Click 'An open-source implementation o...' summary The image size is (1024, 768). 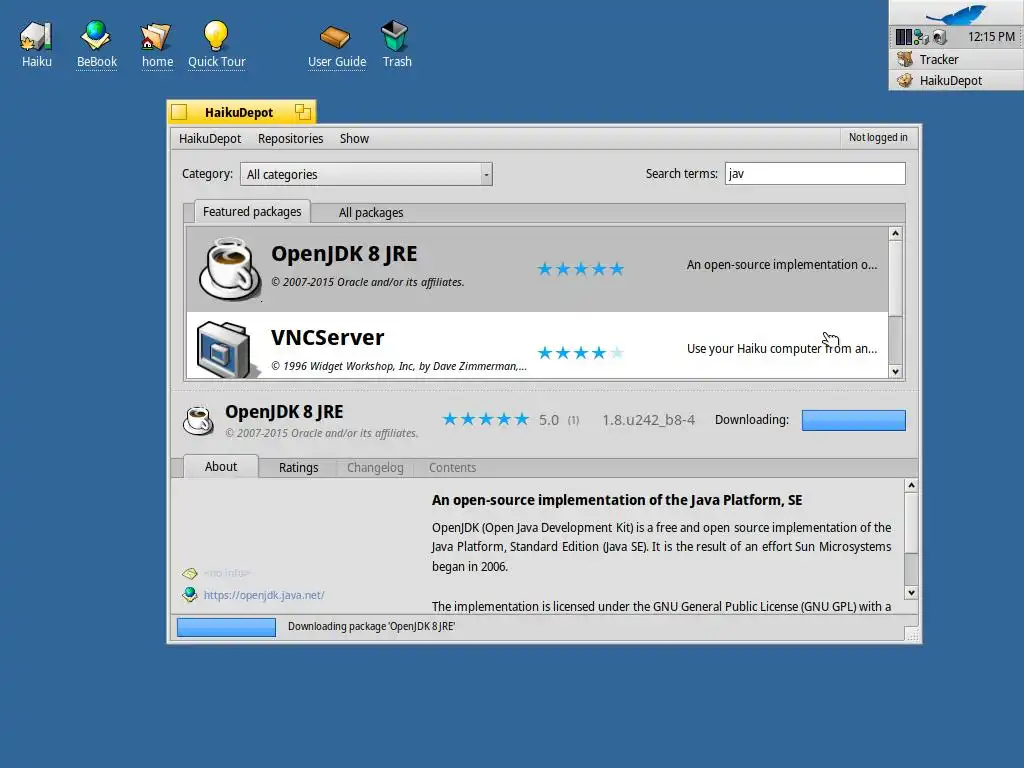point(782,264)
